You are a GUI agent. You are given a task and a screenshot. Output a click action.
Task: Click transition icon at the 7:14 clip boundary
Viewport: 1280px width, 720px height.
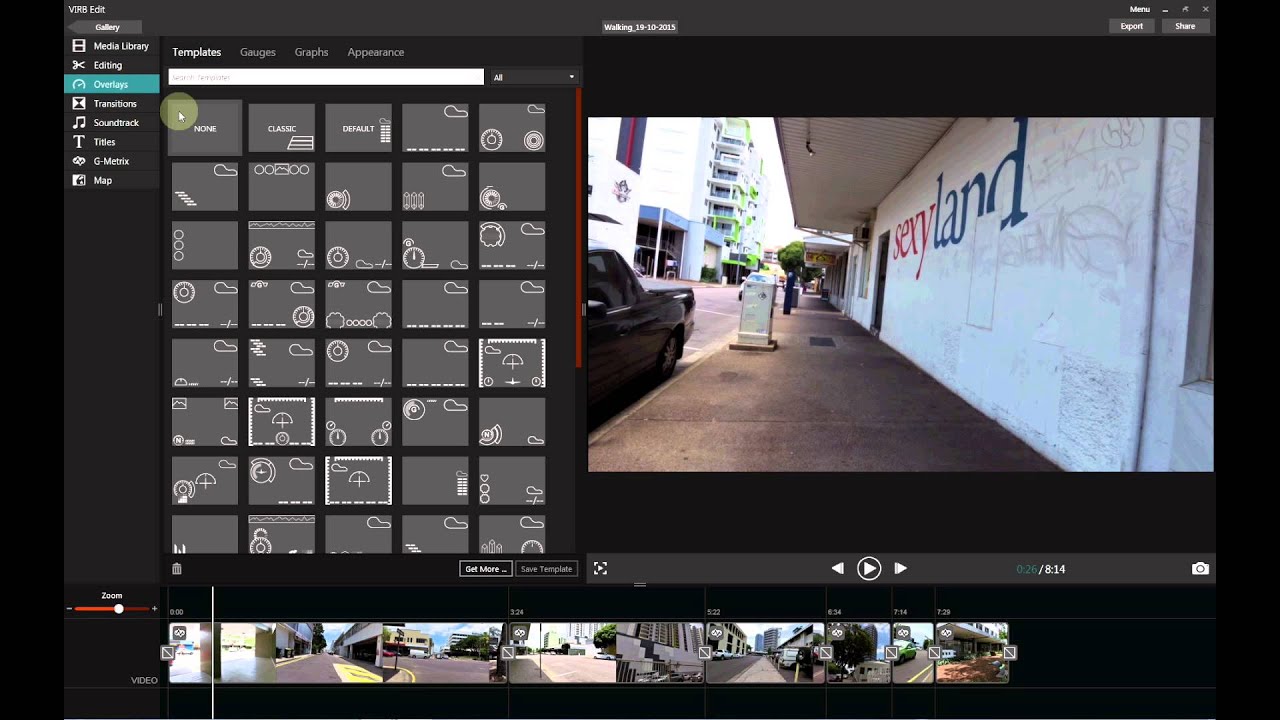(x=891, y=653)
